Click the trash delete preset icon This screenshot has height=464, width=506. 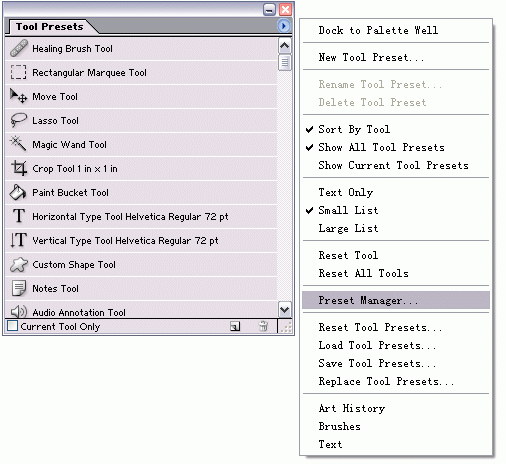[x=263, y=326]
